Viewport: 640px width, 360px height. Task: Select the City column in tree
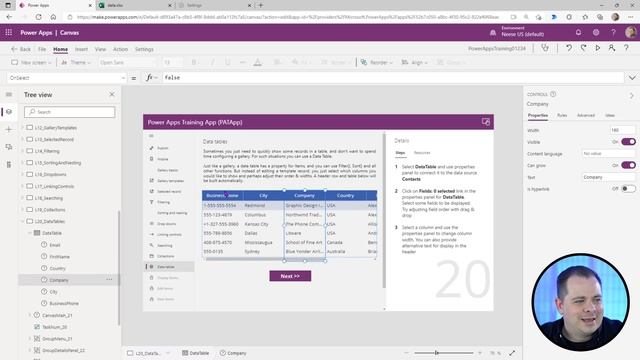pyautogui.click(x=53, y=291)
